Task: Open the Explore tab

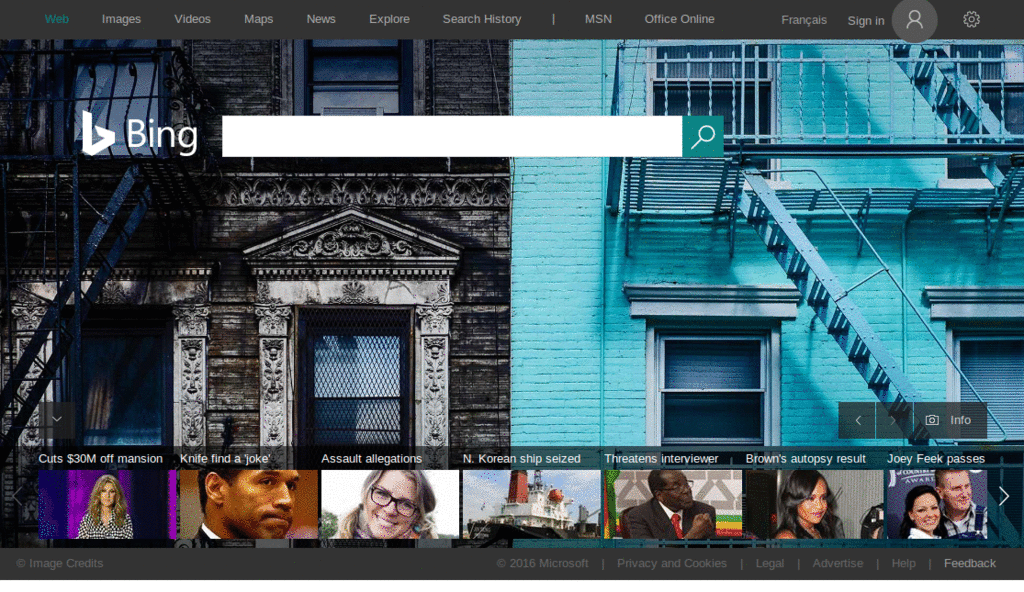Action: pyautogui.click(x=389, y=19)
